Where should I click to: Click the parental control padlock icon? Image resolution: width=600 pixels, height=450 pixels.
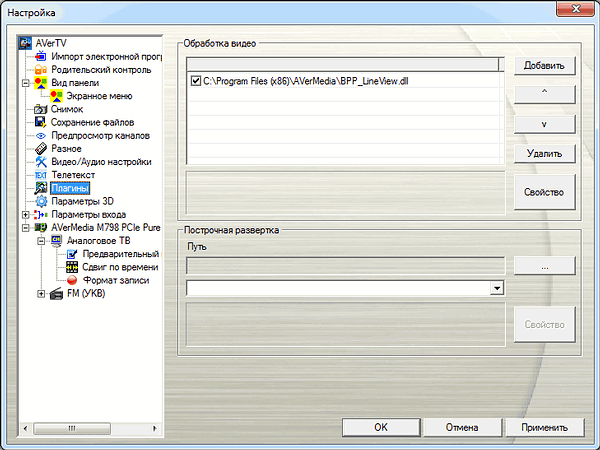pos(41,70)
